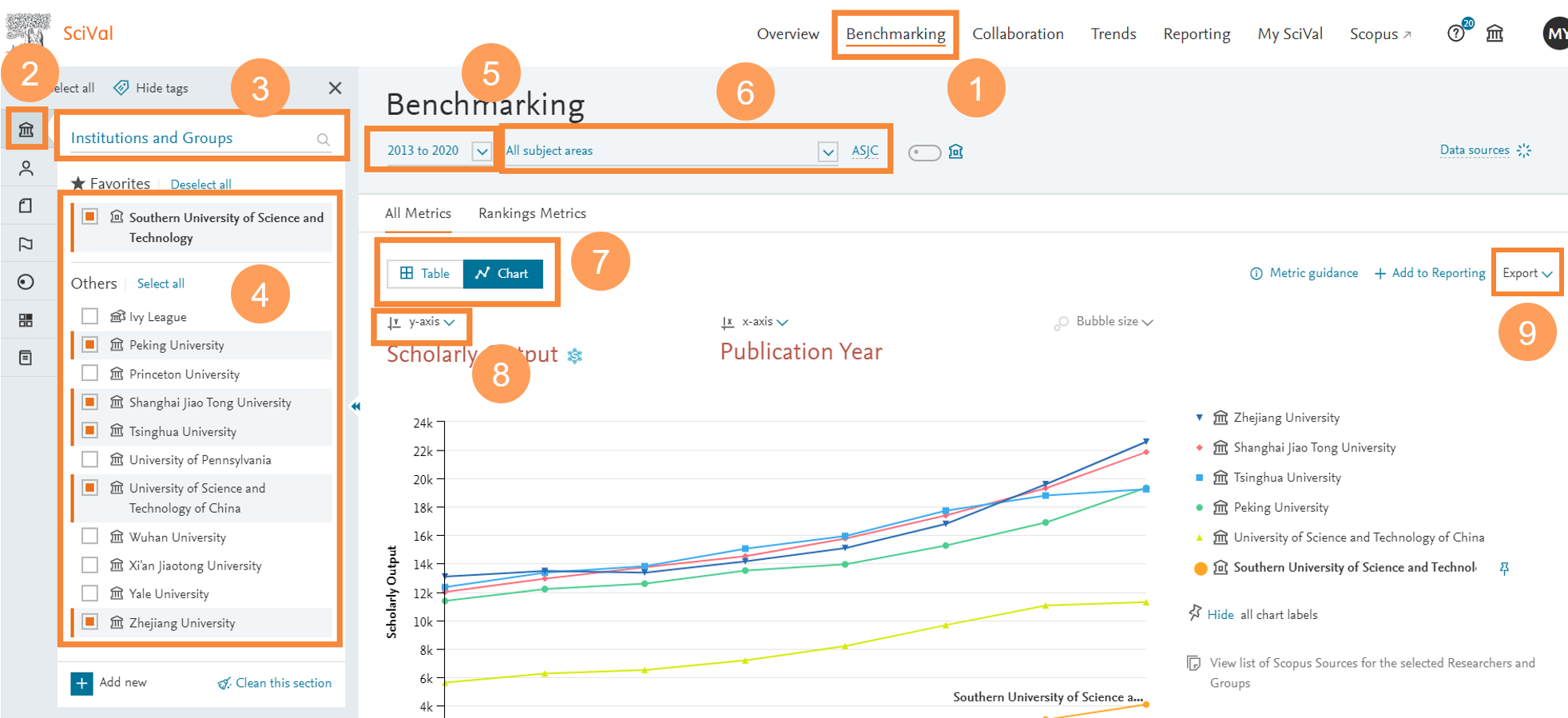The image size is (1568, 718).
Task: Click Add to Reporting
Action: (1430, 273)
